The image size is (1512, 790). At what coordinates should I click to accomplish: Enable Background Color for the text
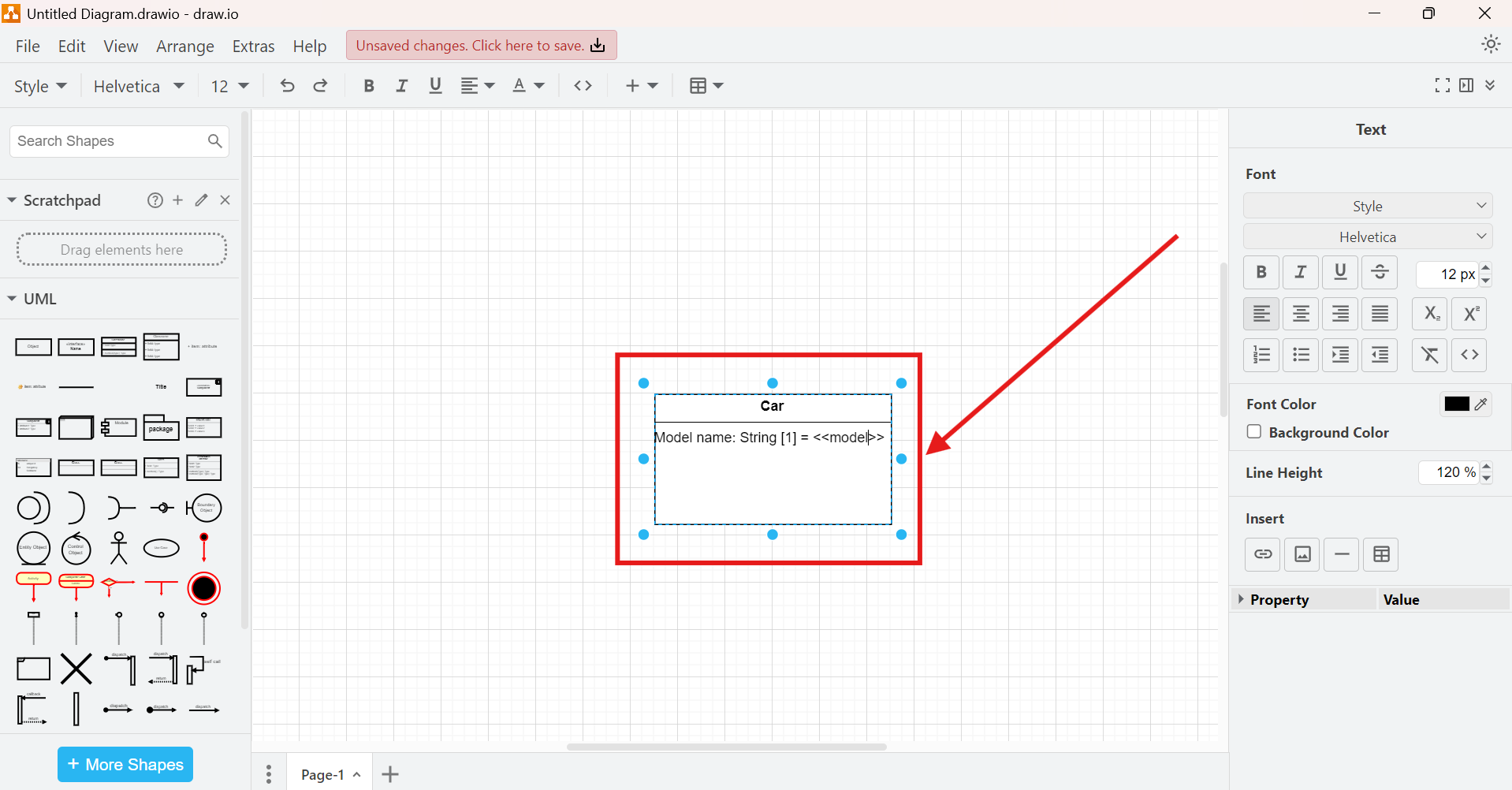point(1253,432)
